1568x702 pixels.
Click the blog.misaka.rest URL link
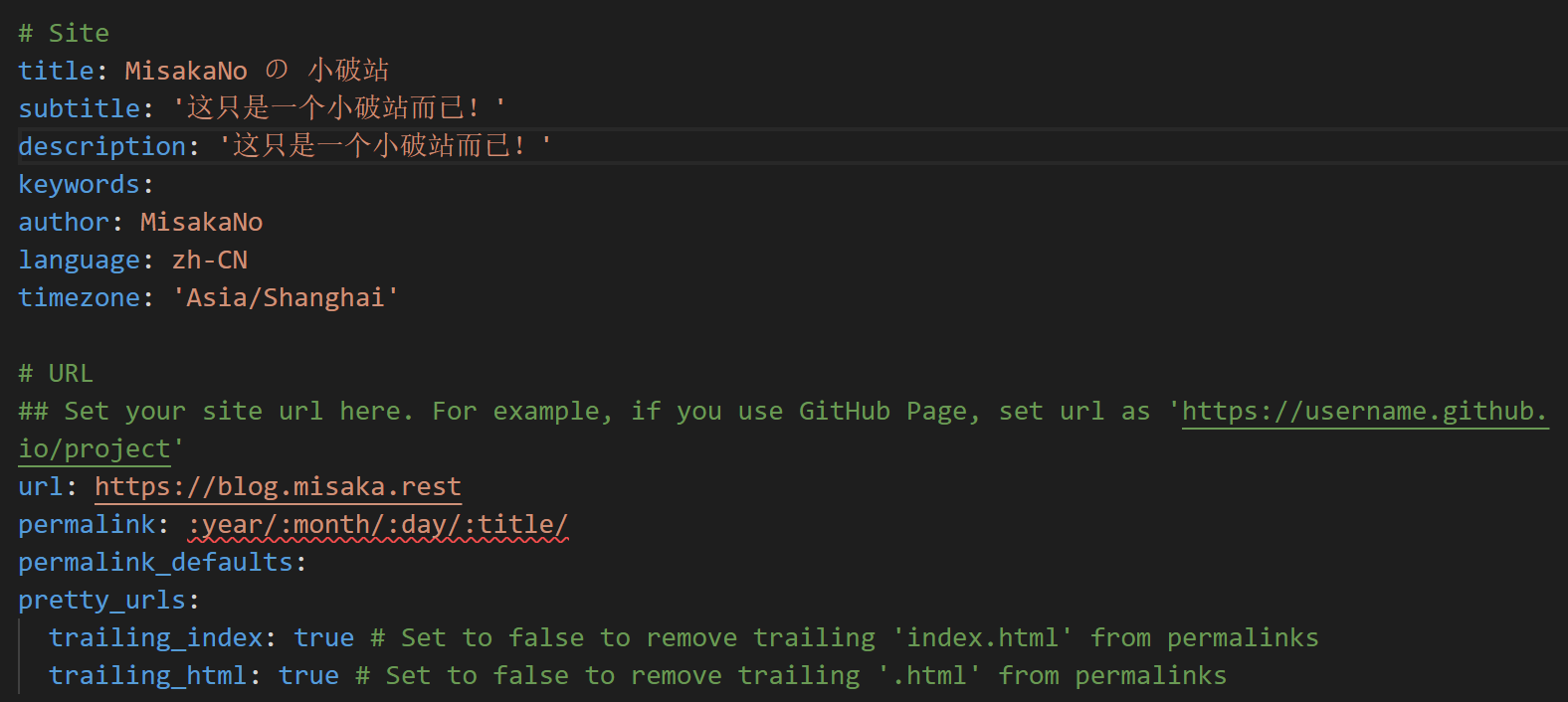278,486
